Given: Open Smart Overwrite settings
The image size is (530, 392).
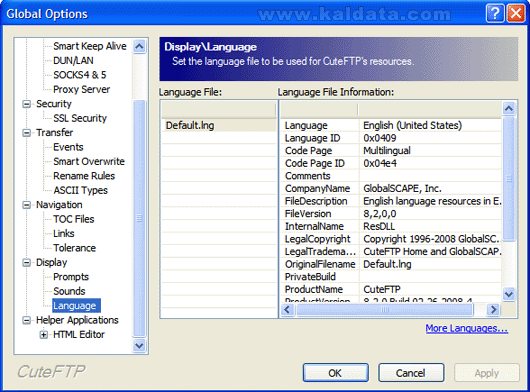Looking at the screenshot, I should (x=89, y=162).
